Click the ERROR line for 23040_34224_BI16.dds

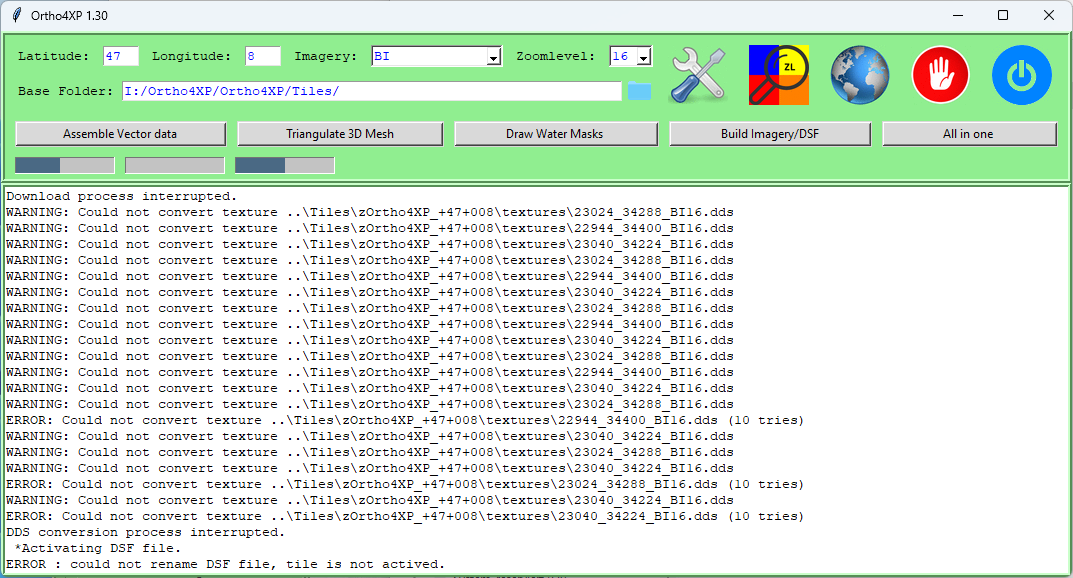point(405,516)
